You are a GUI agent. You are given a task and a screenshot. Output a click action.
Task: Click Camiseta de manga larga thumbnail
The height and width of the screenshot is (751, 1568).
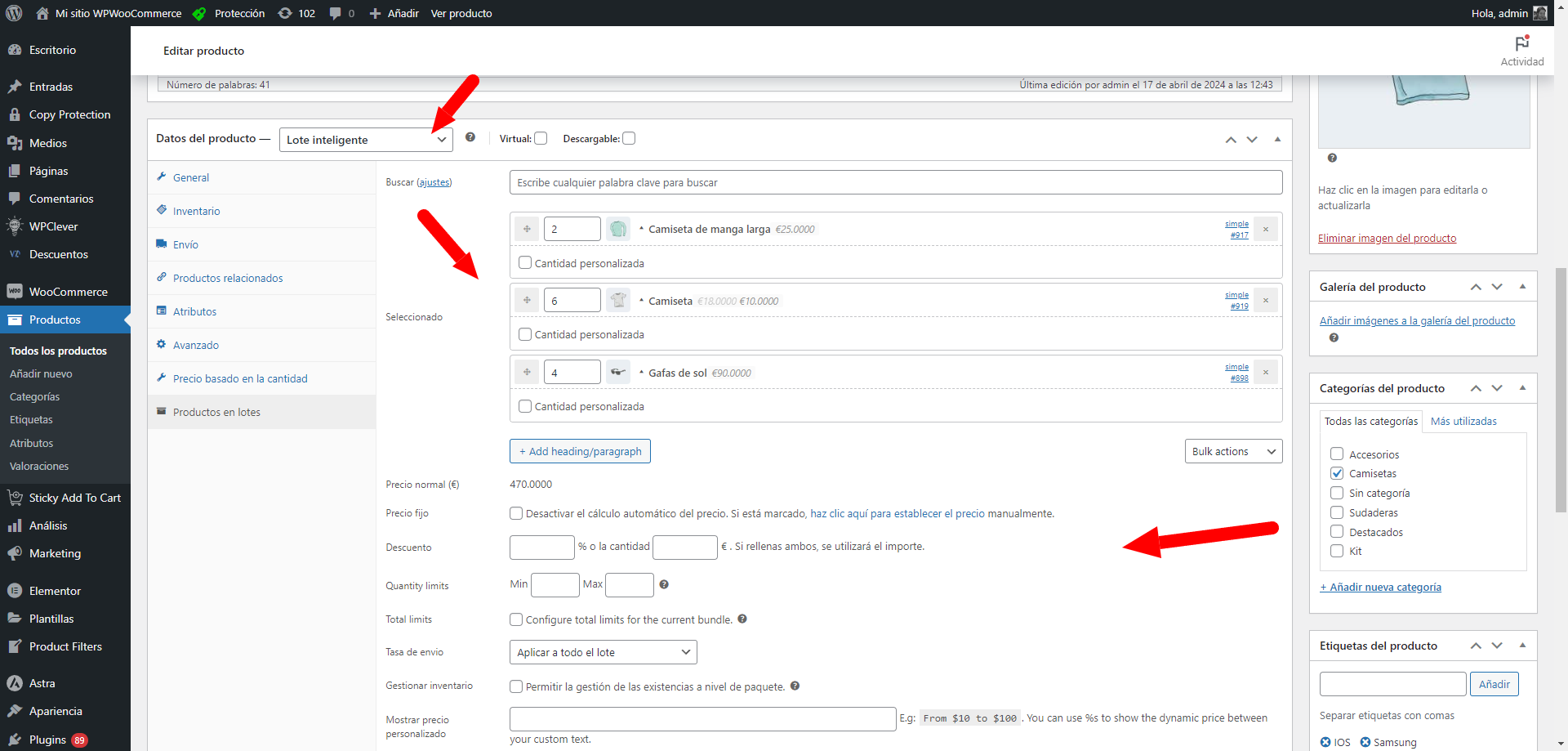tap(618, 229)
